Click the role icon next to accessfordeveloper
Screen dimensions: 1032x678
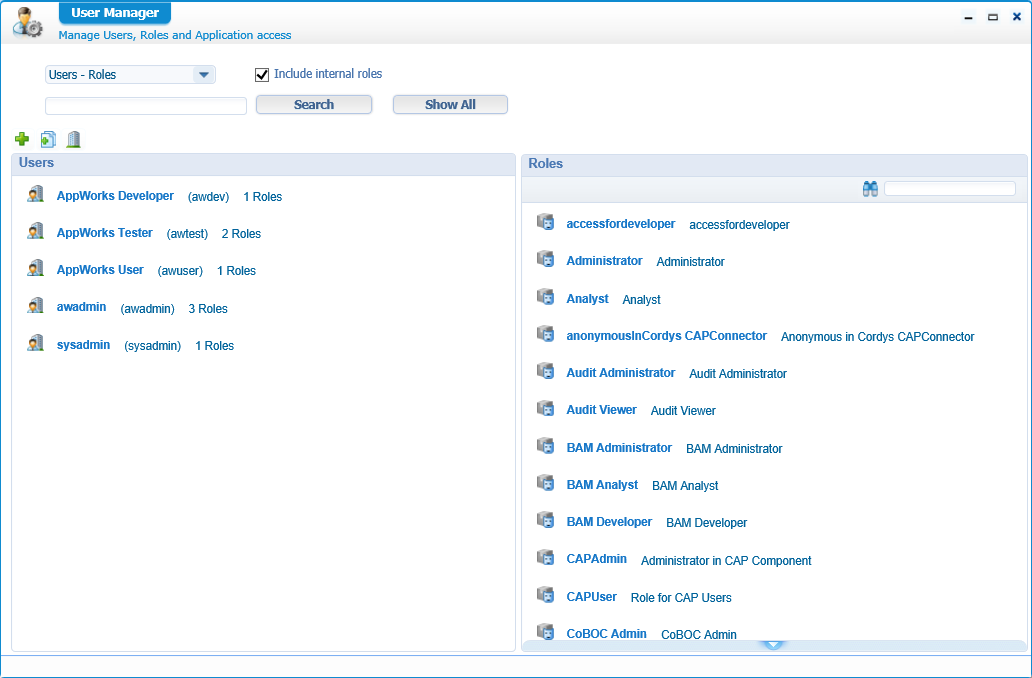pyautogui.click(x=546, y=222)
